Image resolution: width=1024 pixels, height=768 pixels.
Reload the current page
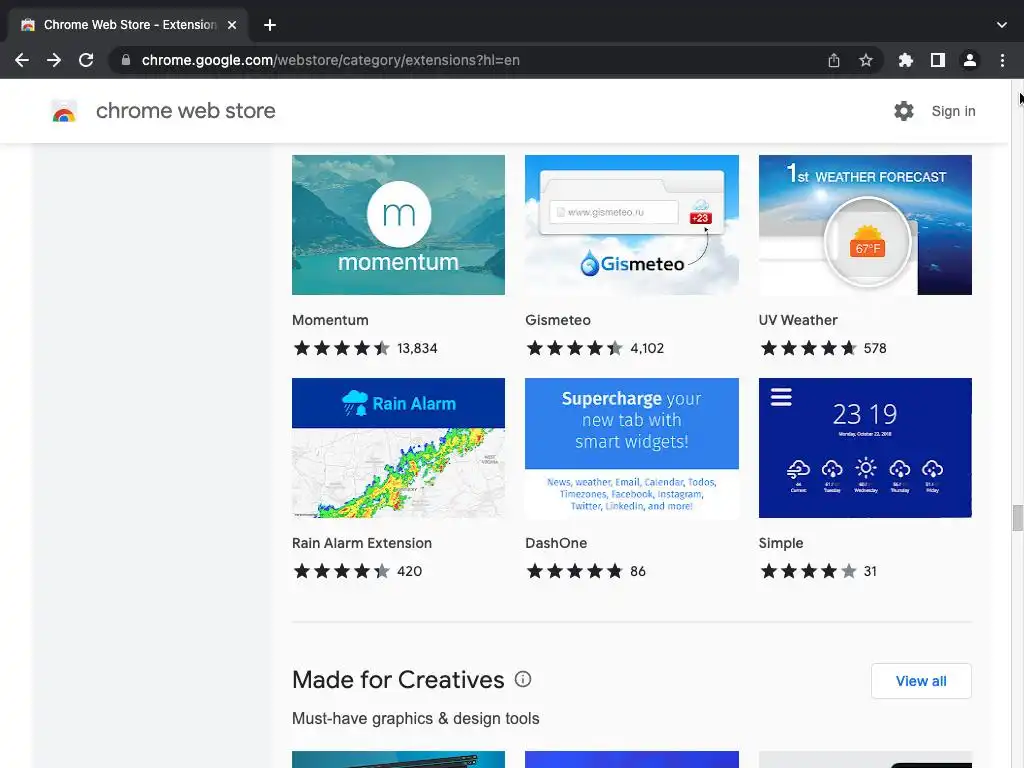(86, 60)
